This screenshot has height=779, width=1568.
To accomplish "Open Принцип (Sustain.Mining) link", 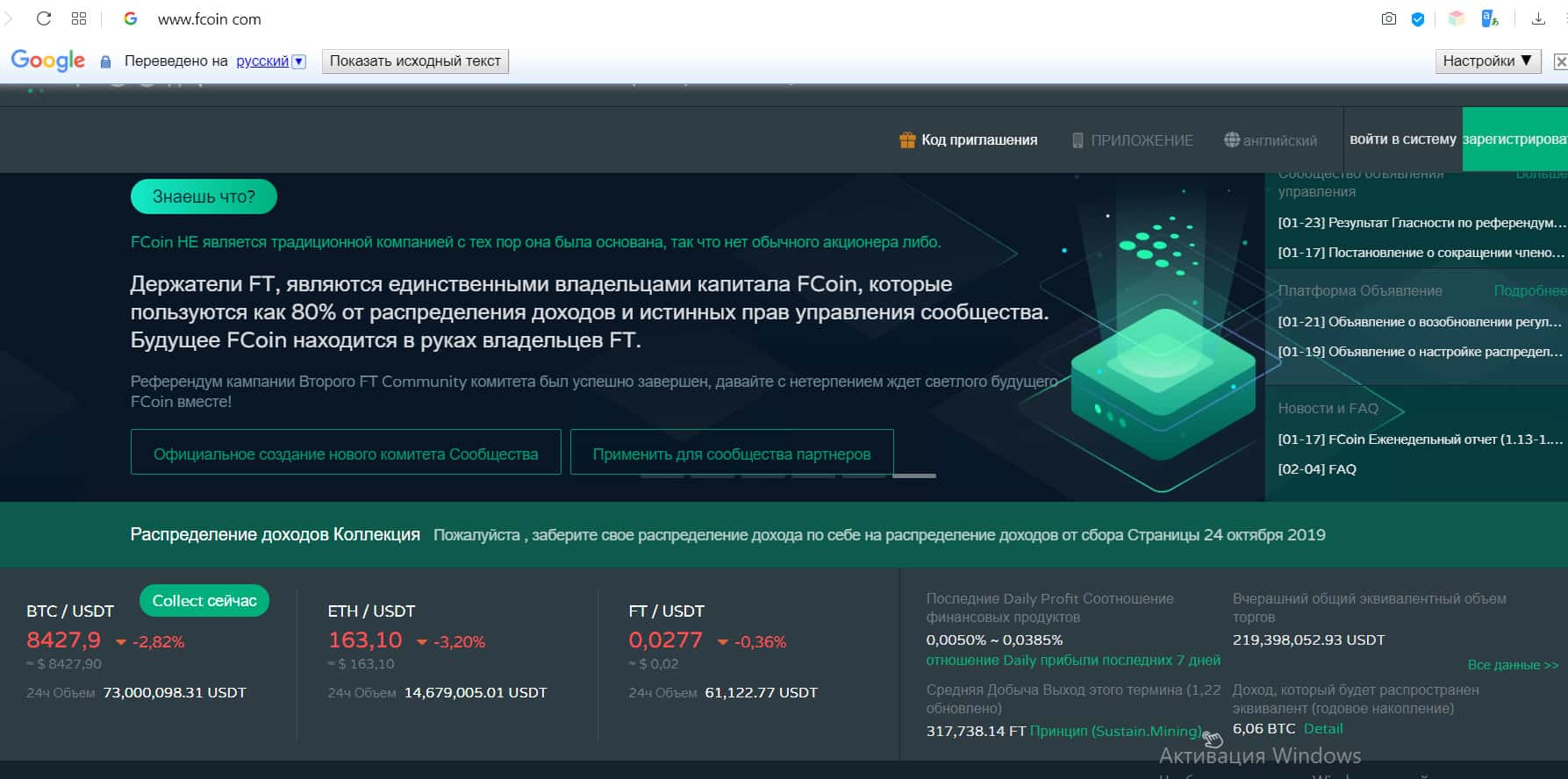I will click(x=1116, y=732).
